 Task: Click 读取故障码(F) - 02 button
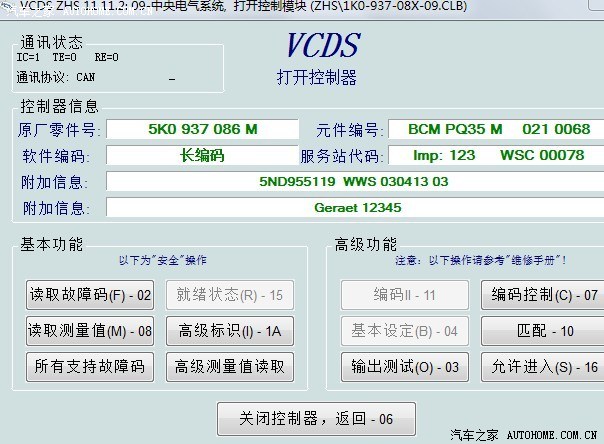click(90, 295)
